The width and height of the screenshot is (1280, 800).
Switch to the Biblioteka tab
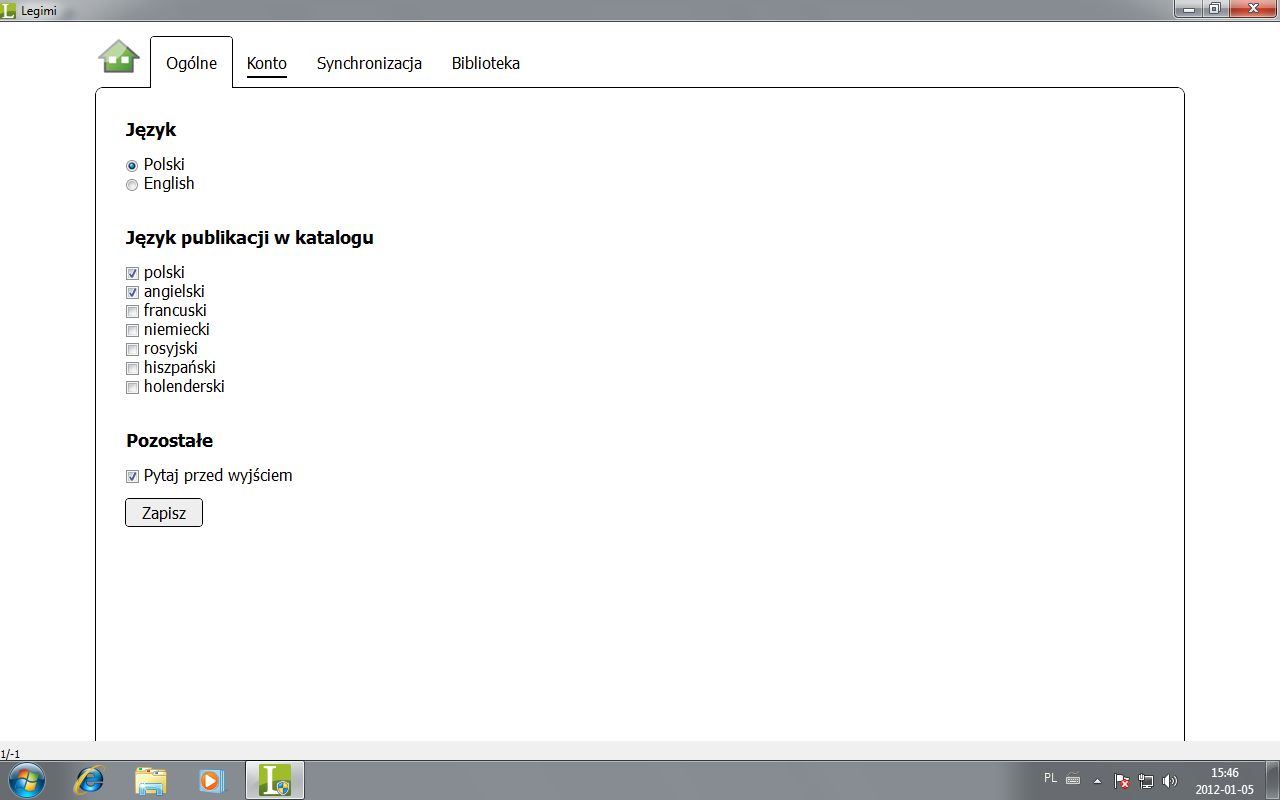(x=486, y=63)
